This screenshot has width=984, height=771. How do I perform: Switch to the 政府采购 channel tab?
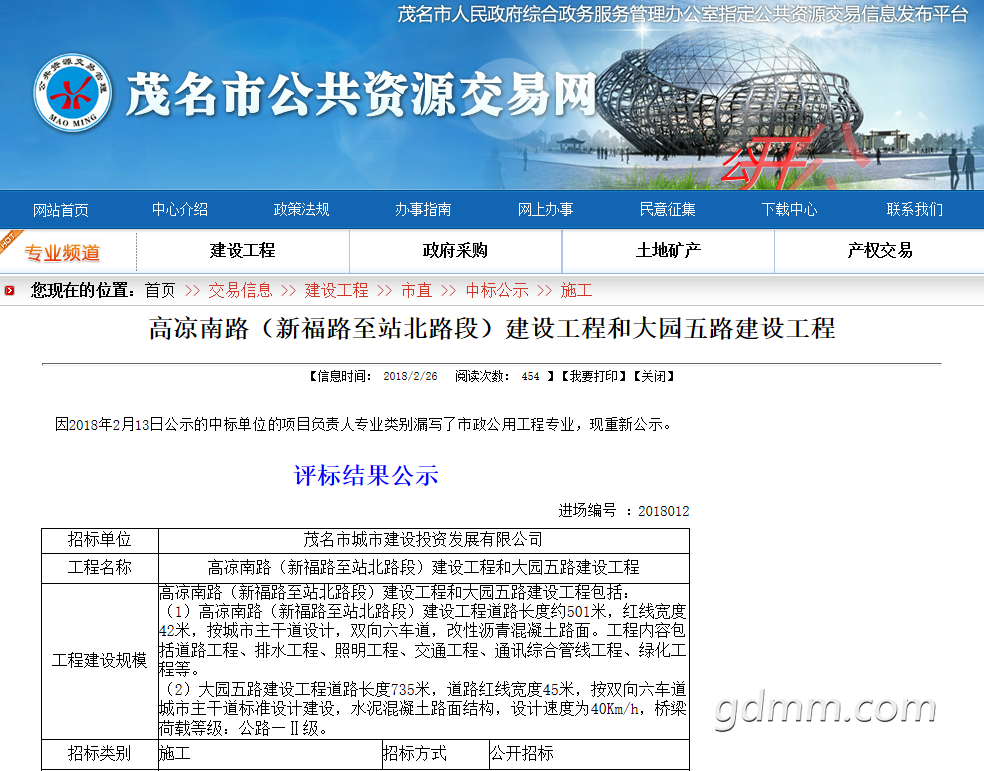(x=455, y=251)
